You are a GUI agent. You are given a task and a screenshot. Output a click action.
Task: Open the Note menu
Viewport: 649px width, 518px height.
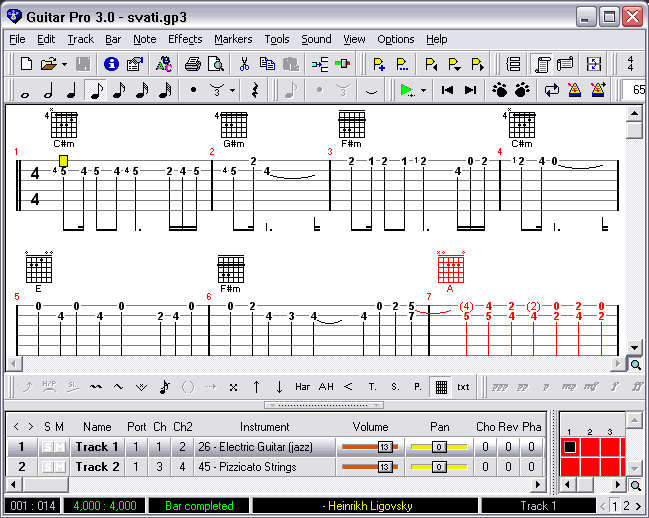tap(144, 39)
